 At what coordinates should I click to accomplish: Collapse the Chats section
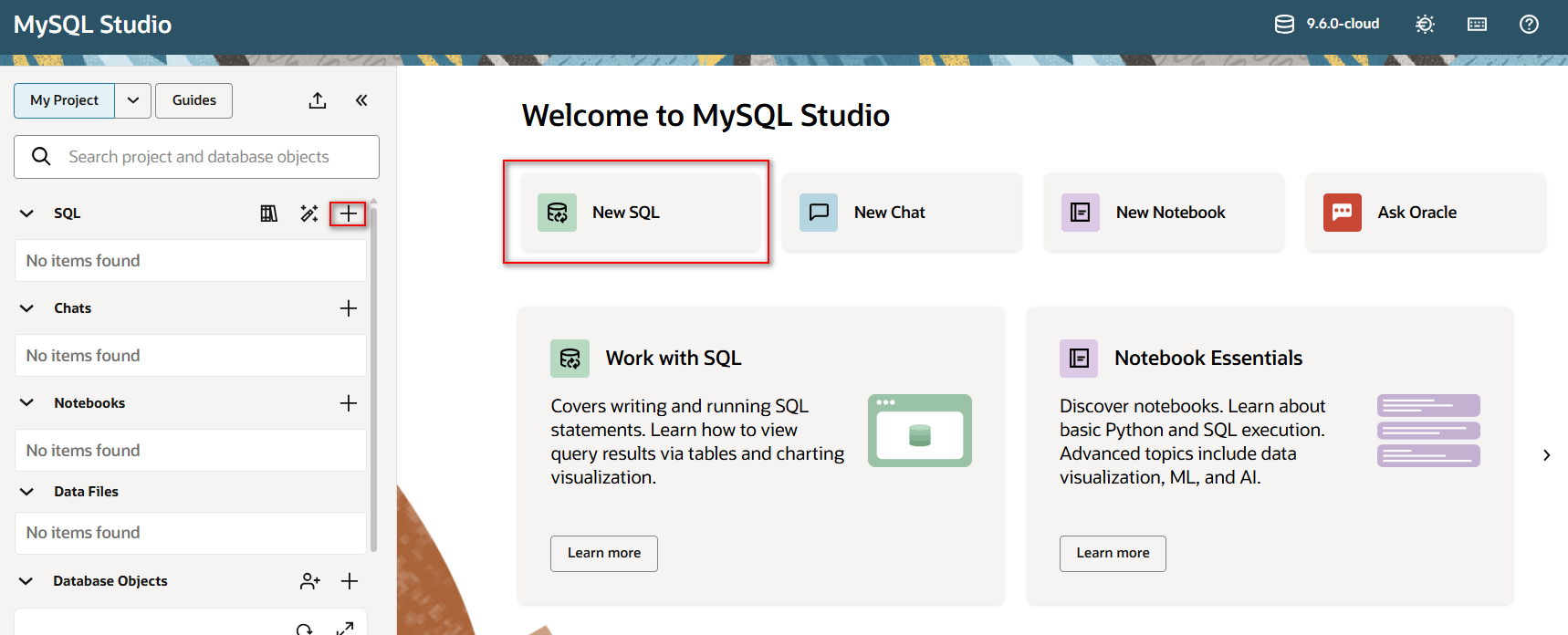26,308
